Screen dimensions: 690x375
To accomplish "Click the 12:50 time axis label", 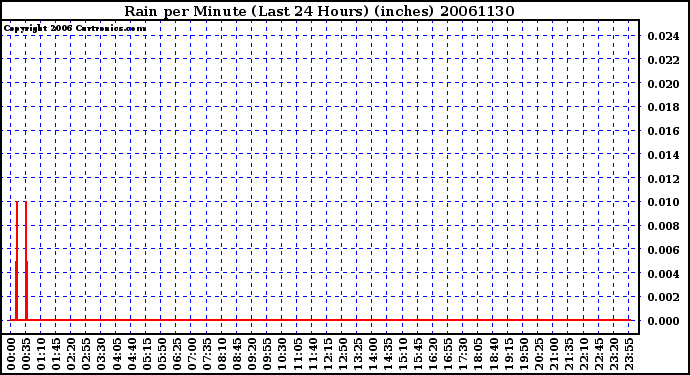I will 342,354.
